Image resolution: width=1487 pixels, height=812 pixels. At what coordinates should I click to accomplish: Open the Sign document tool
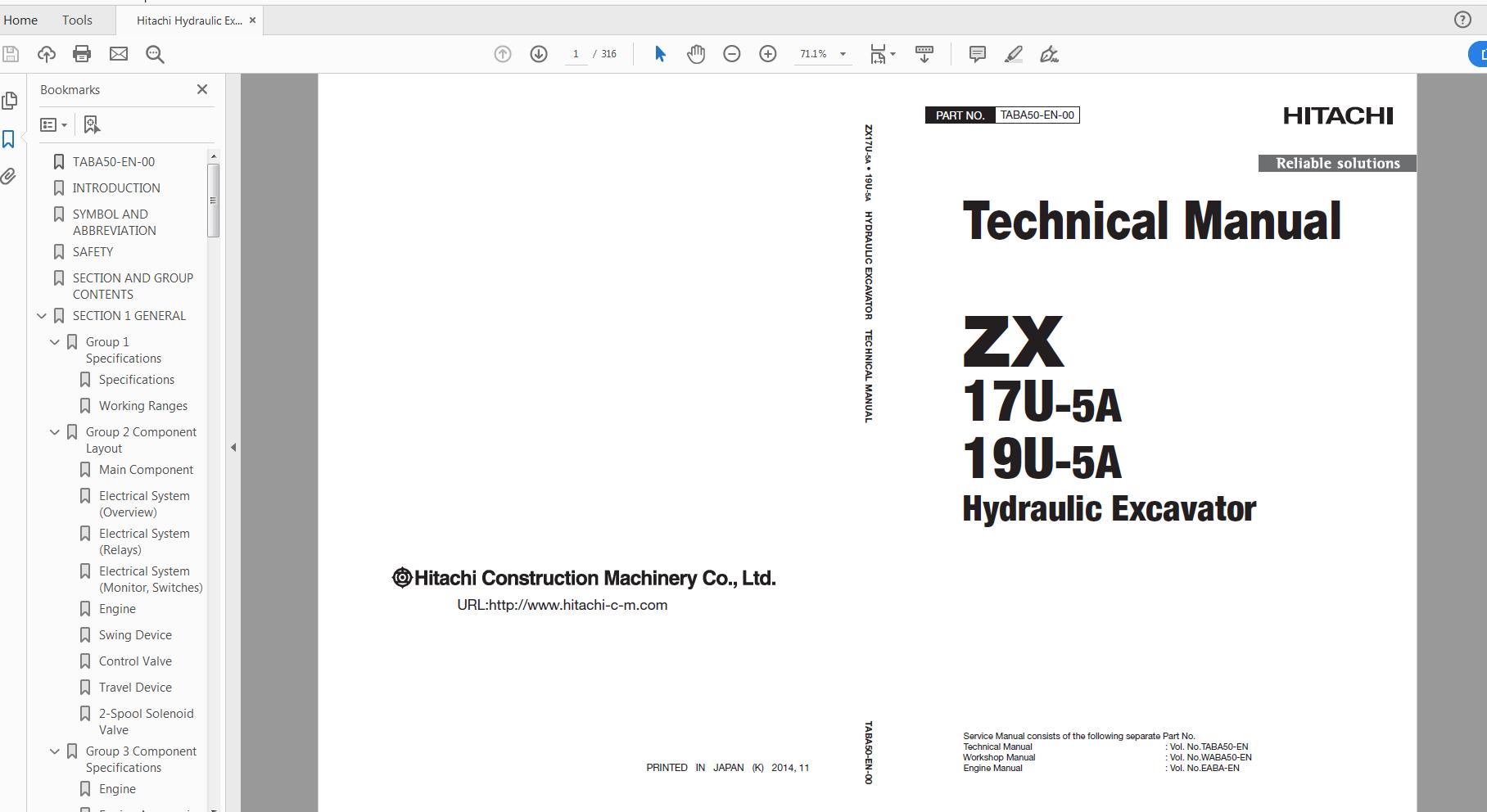click(x=1049, y=54)
